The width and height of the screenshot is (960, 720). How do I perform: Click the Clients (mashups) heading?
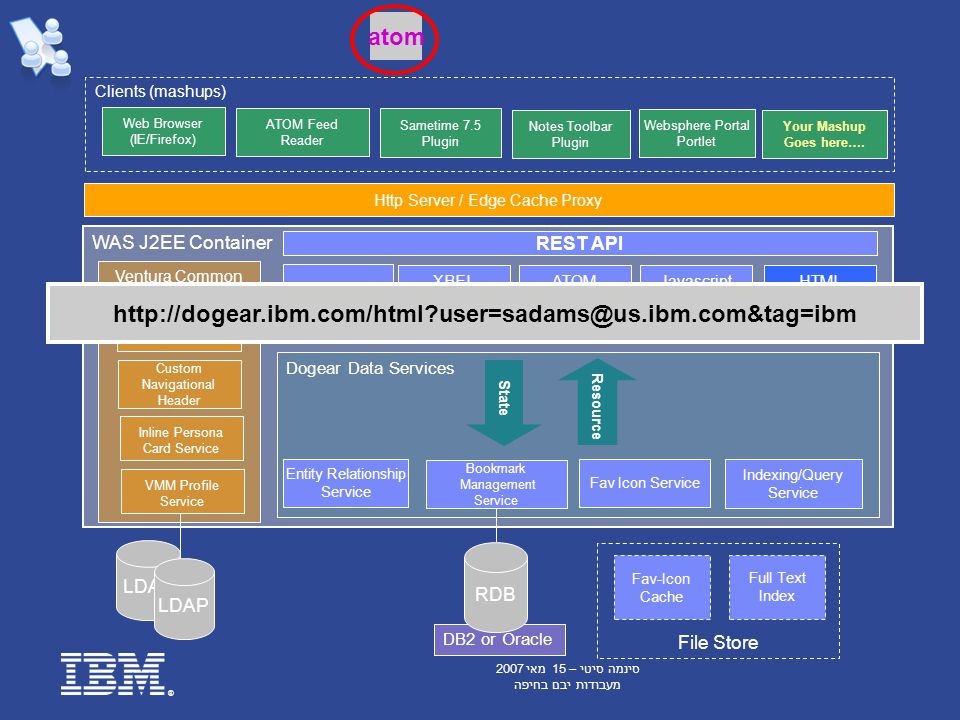point(160,91)
